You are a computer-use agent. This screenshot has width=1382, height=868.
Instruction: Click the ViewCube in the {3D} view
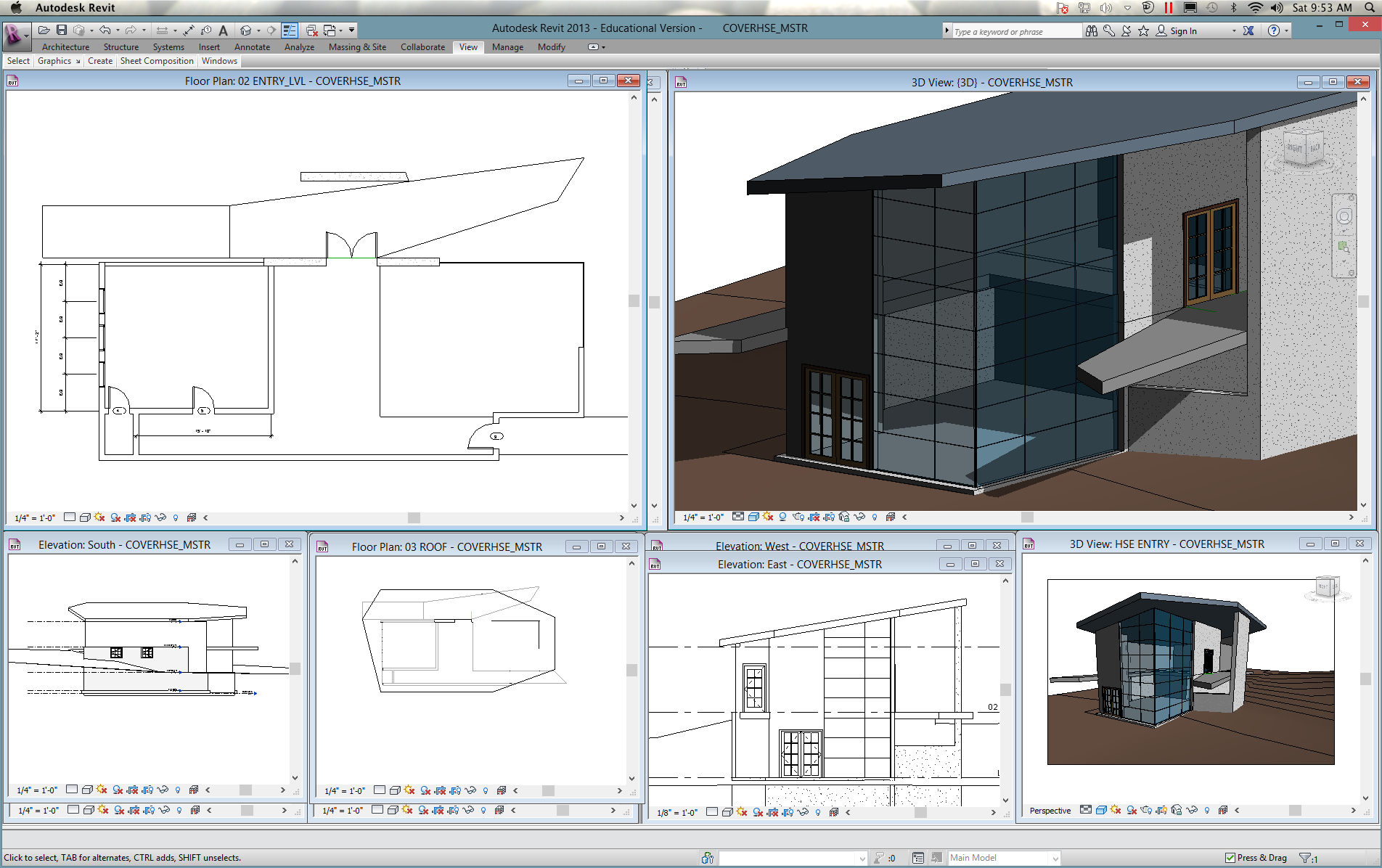pos(1304,148)
